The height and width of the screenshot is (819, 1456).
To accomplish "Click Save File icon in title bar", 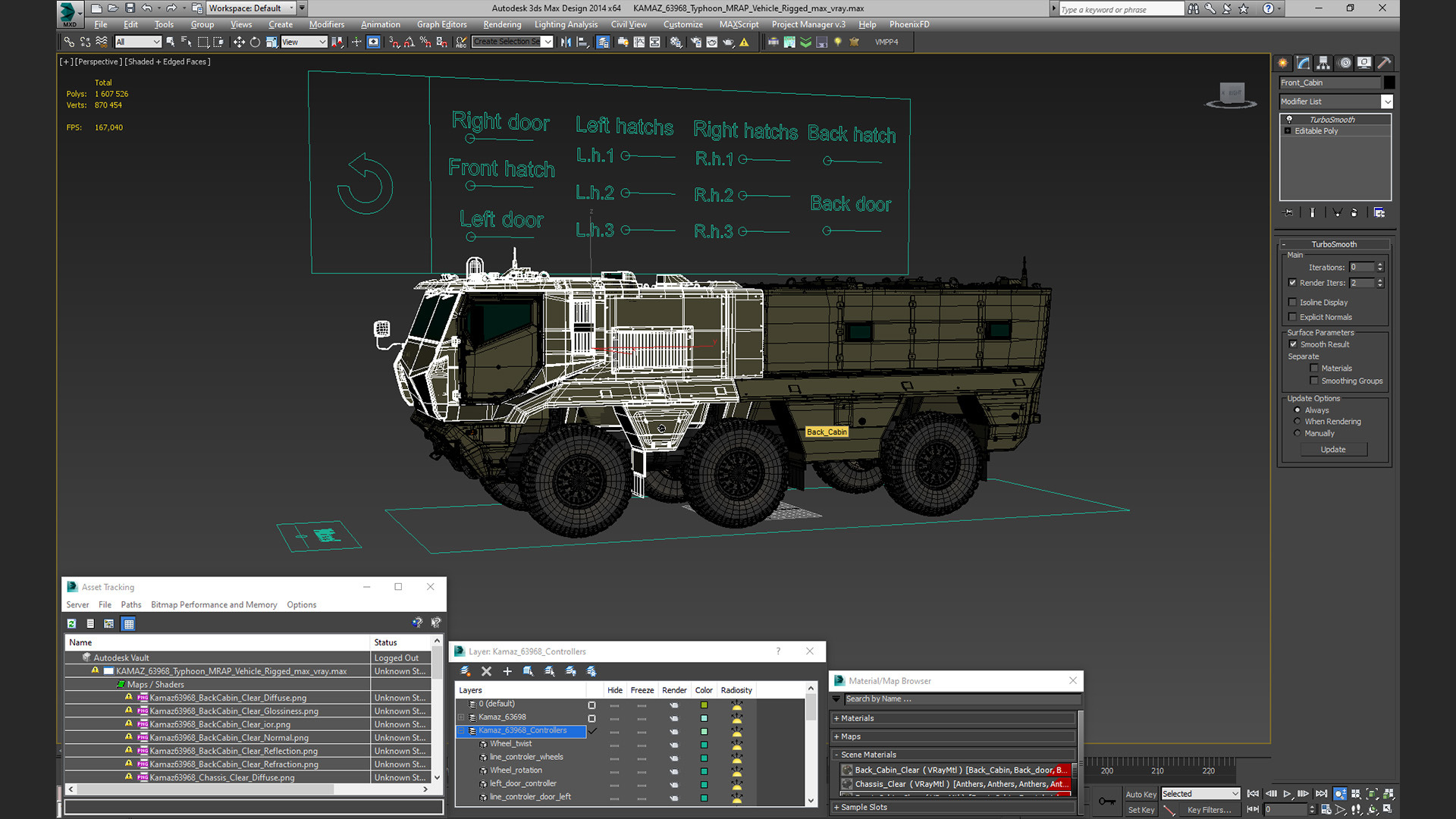I will coord(130,8).
